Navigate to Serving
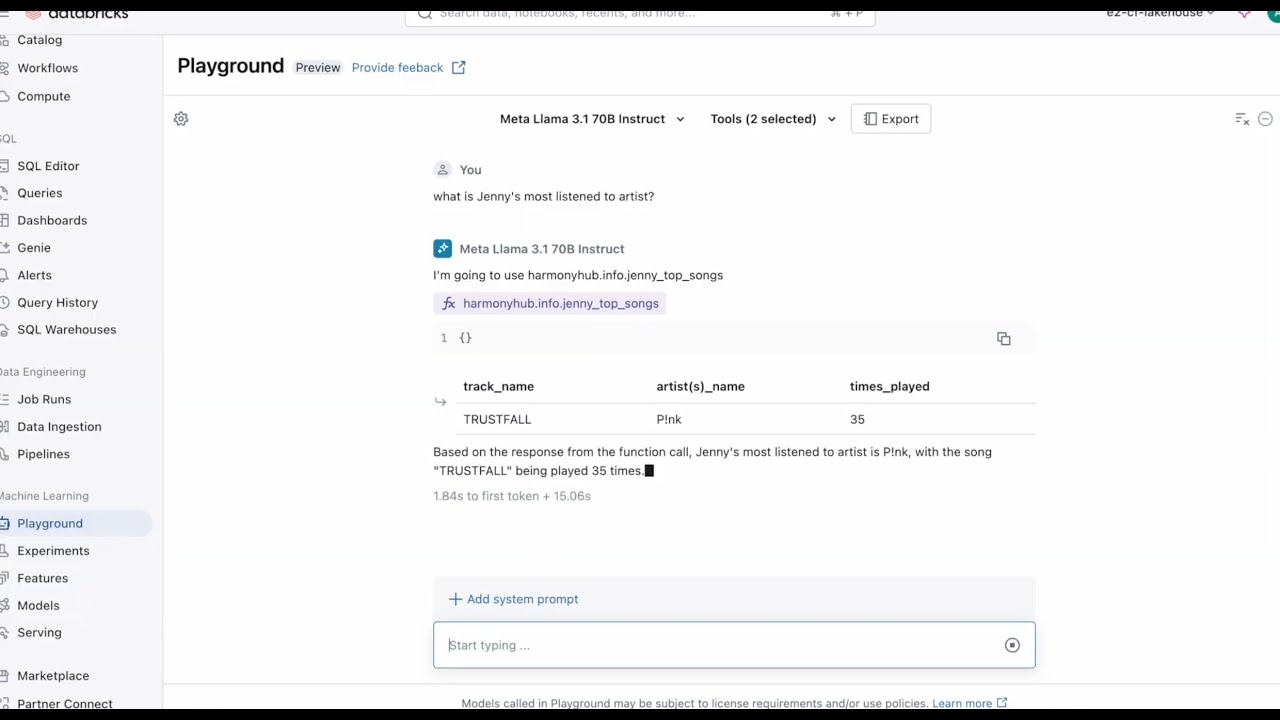The height and width of the screenshot is (720, 1280). (39, 632)
